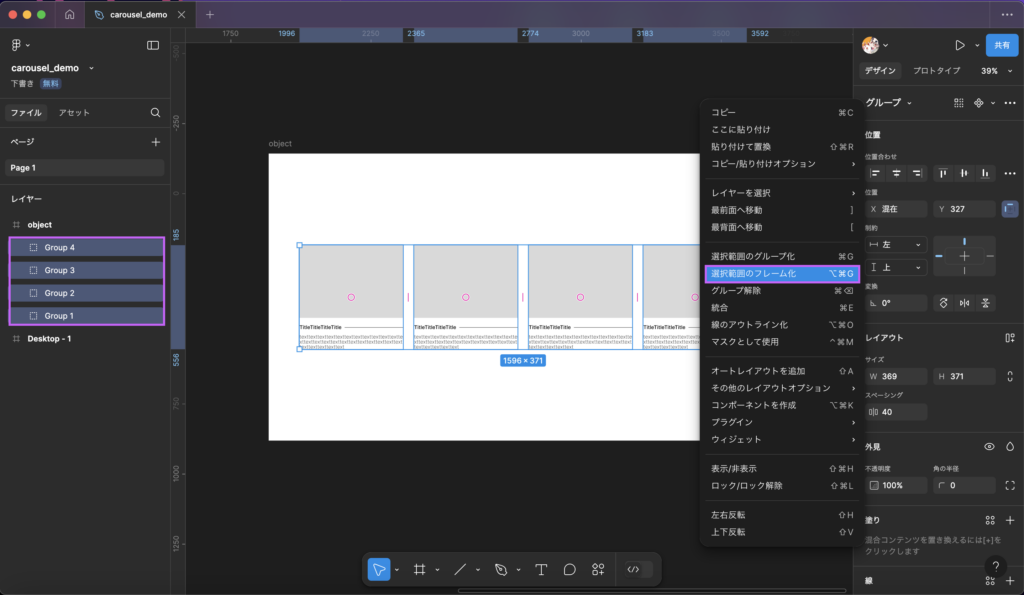This screenshot has width=1024, height=595.
Task: Align top icon in 位置合わせ
Action: click(x=943, y=173)
